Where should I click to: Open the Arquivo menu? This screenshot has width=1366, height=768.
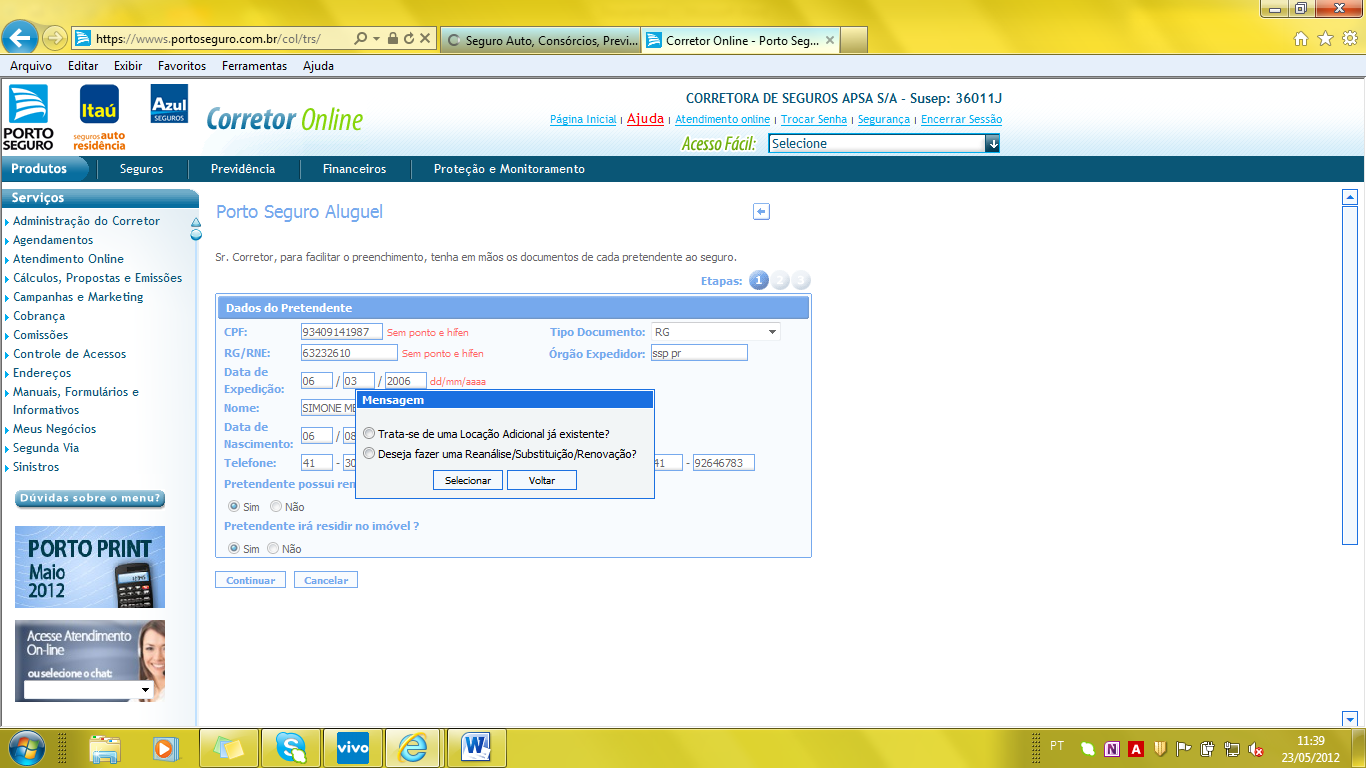pyautogui.click(x=31, y=66)
